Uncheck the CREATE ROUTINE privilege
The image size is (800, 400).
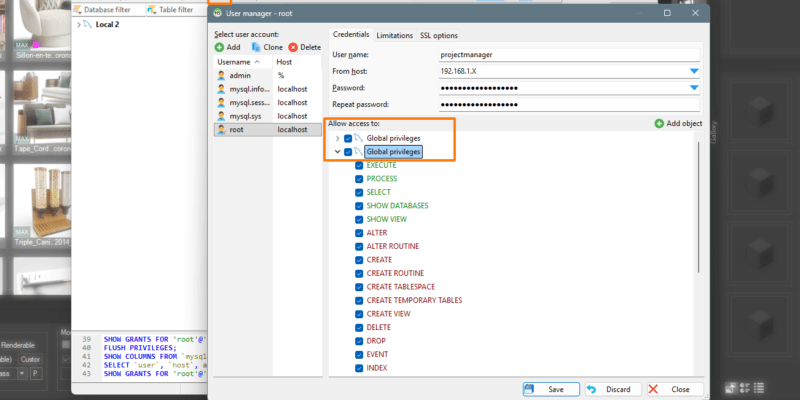tap(359, 273)
